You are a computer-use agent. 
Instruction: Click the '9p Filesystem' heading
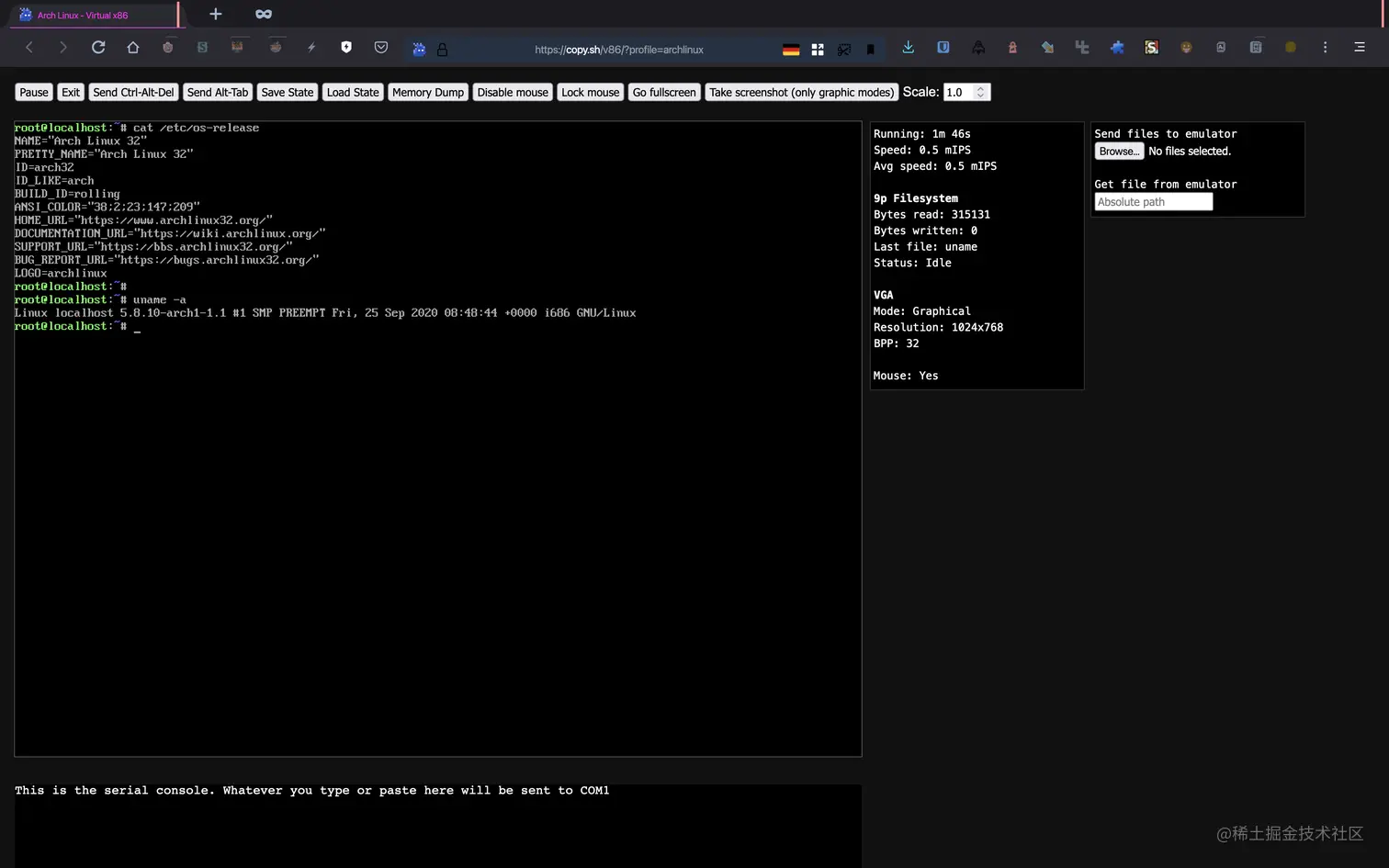point(916,198)
